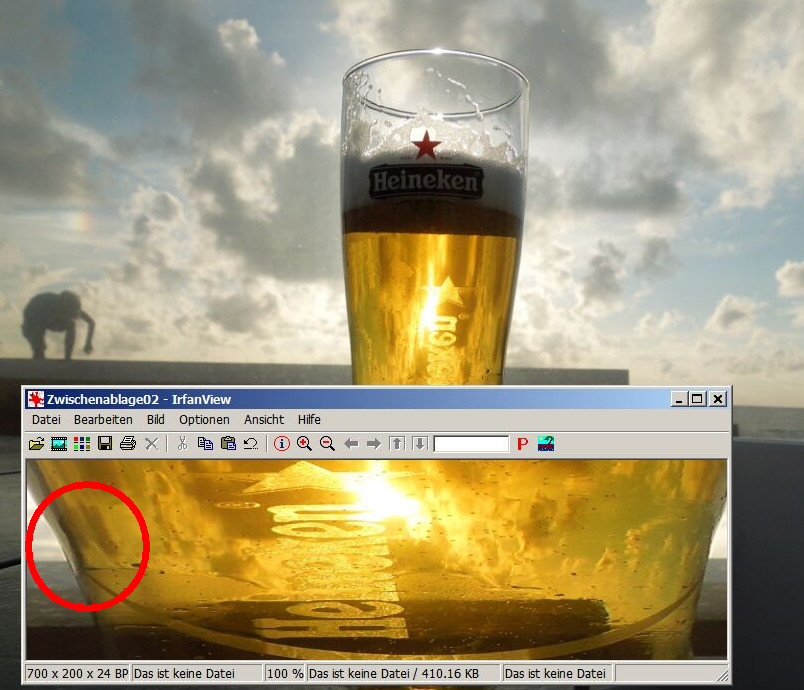Start the slideshow from the filmstrip icon
The width and height of the screenshot is (804, 690).
coord(59,443)
